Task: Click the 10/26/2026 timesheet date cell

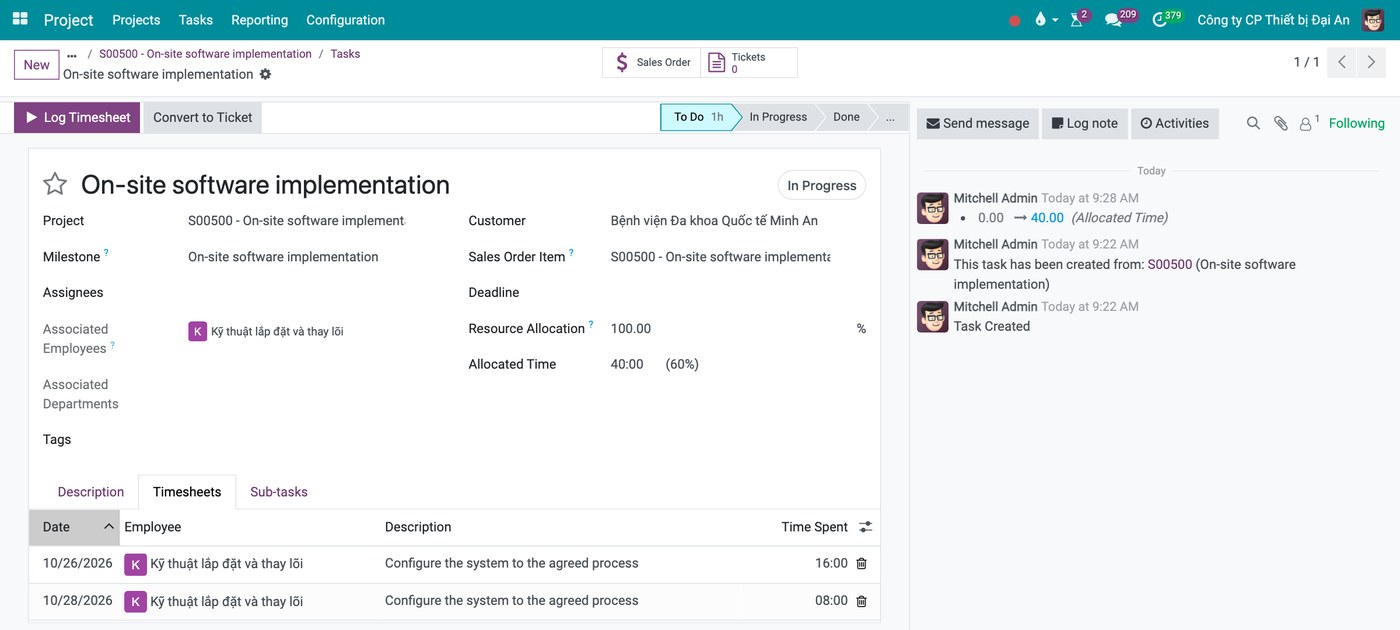Action: click(x=77, y=564)
